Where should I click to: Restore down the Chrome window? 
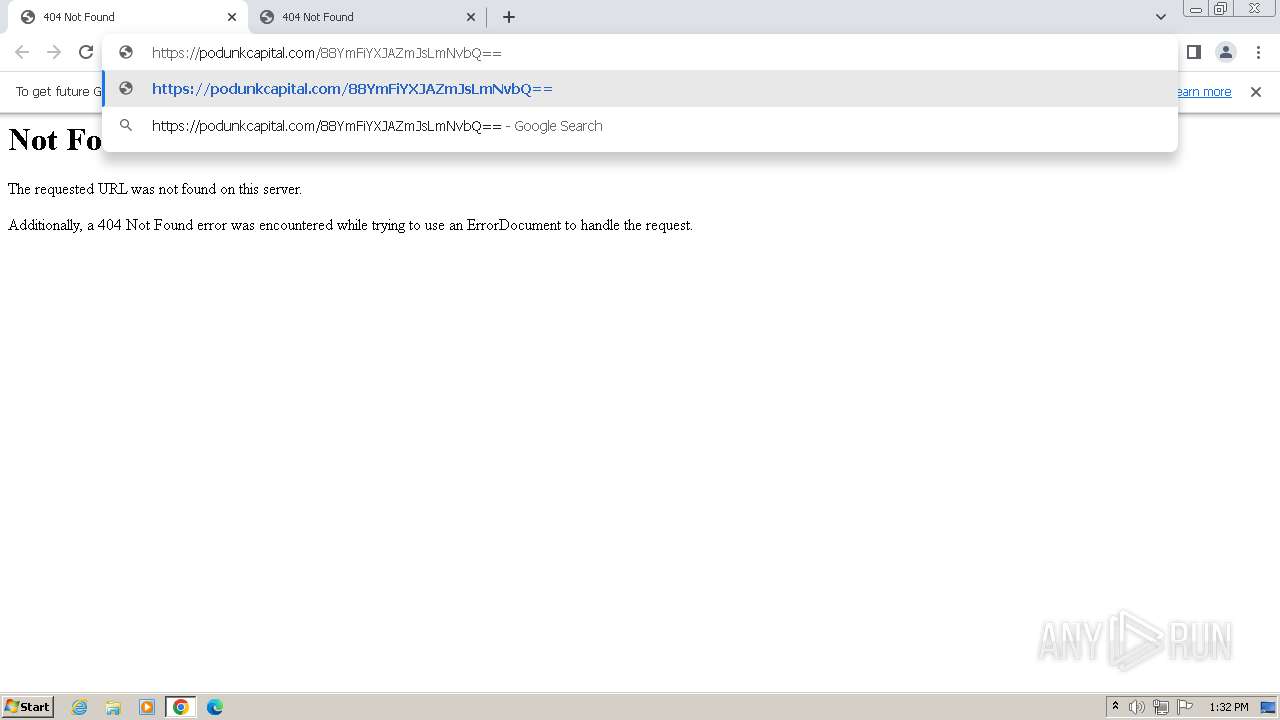coord(1221,8)
